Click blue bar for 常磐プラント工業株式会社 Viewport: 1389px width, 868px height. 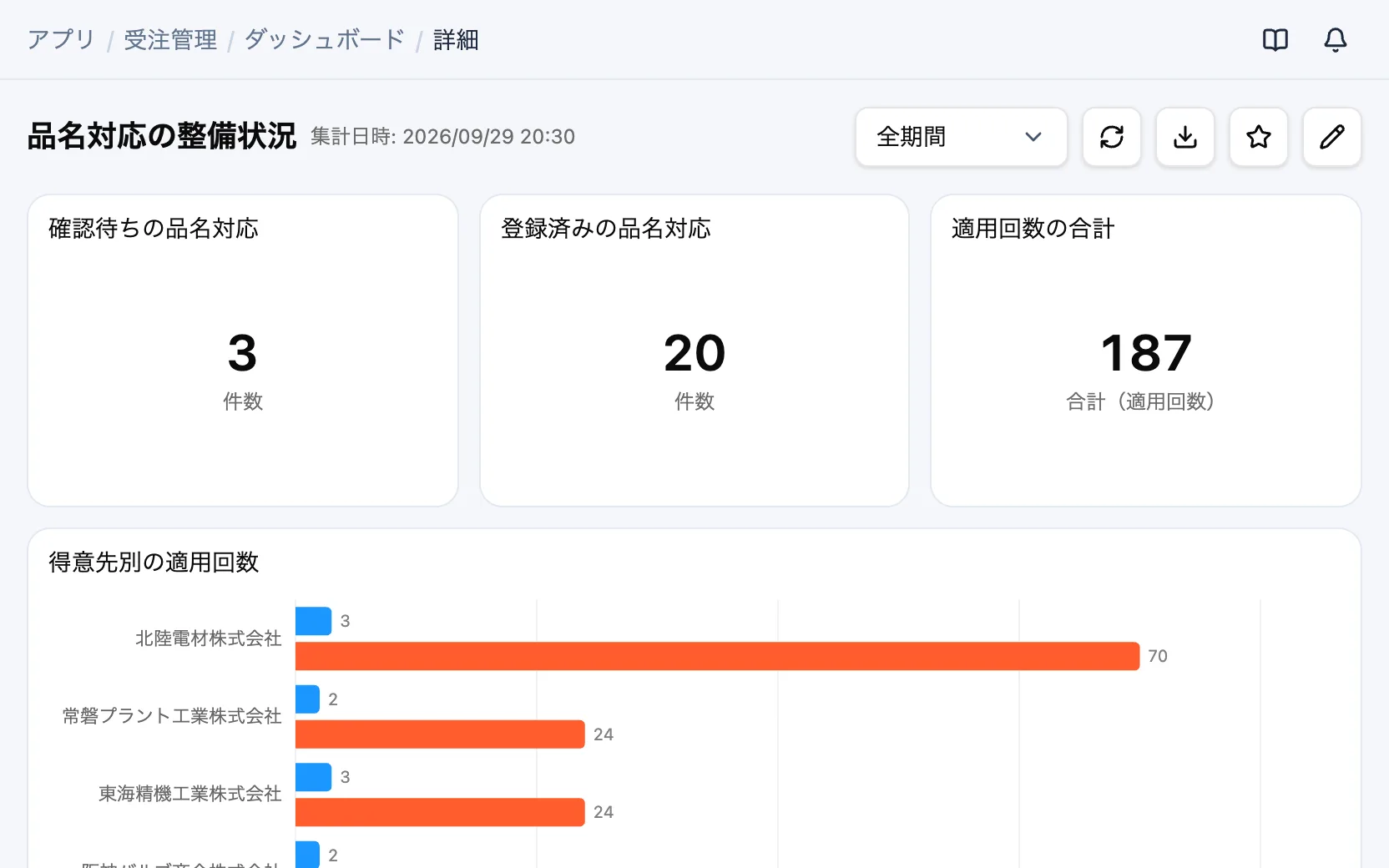[x=307, y=699]
